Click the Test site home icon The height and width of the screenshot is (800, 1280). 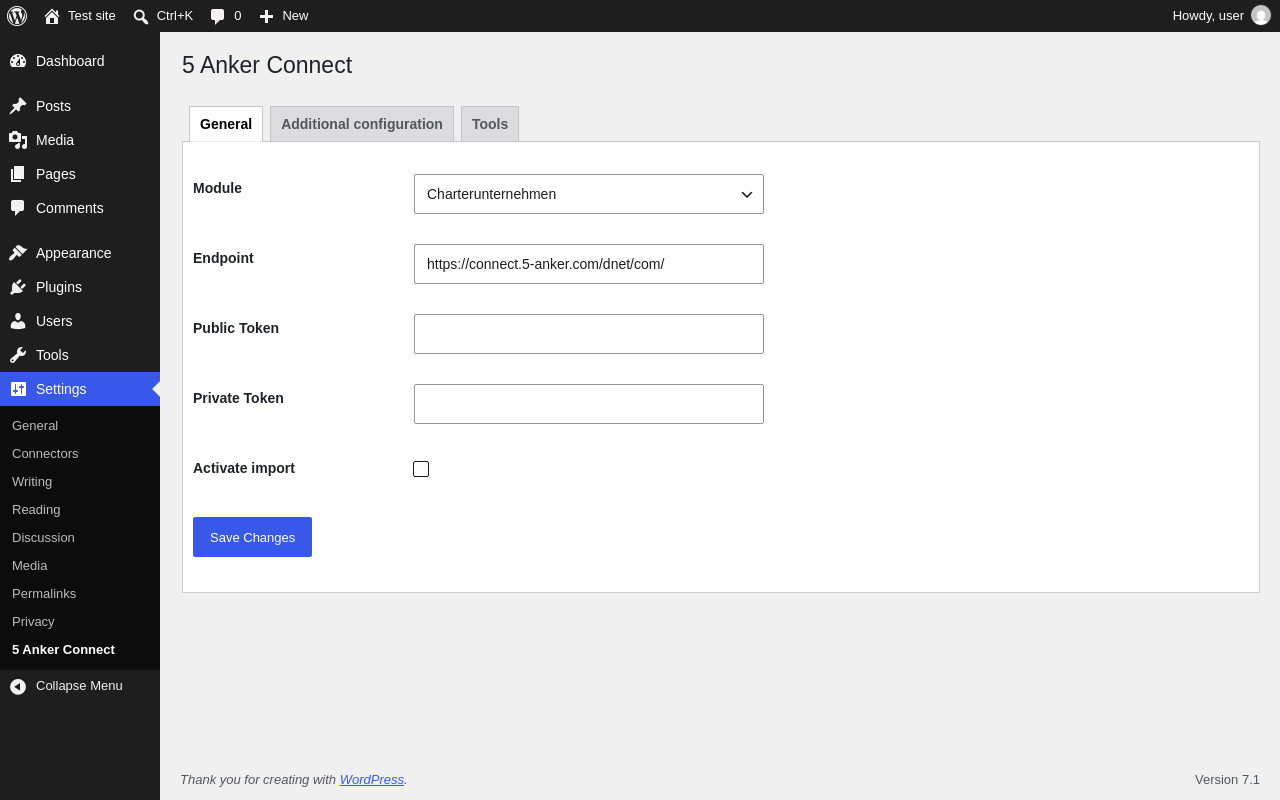[52, 16]
